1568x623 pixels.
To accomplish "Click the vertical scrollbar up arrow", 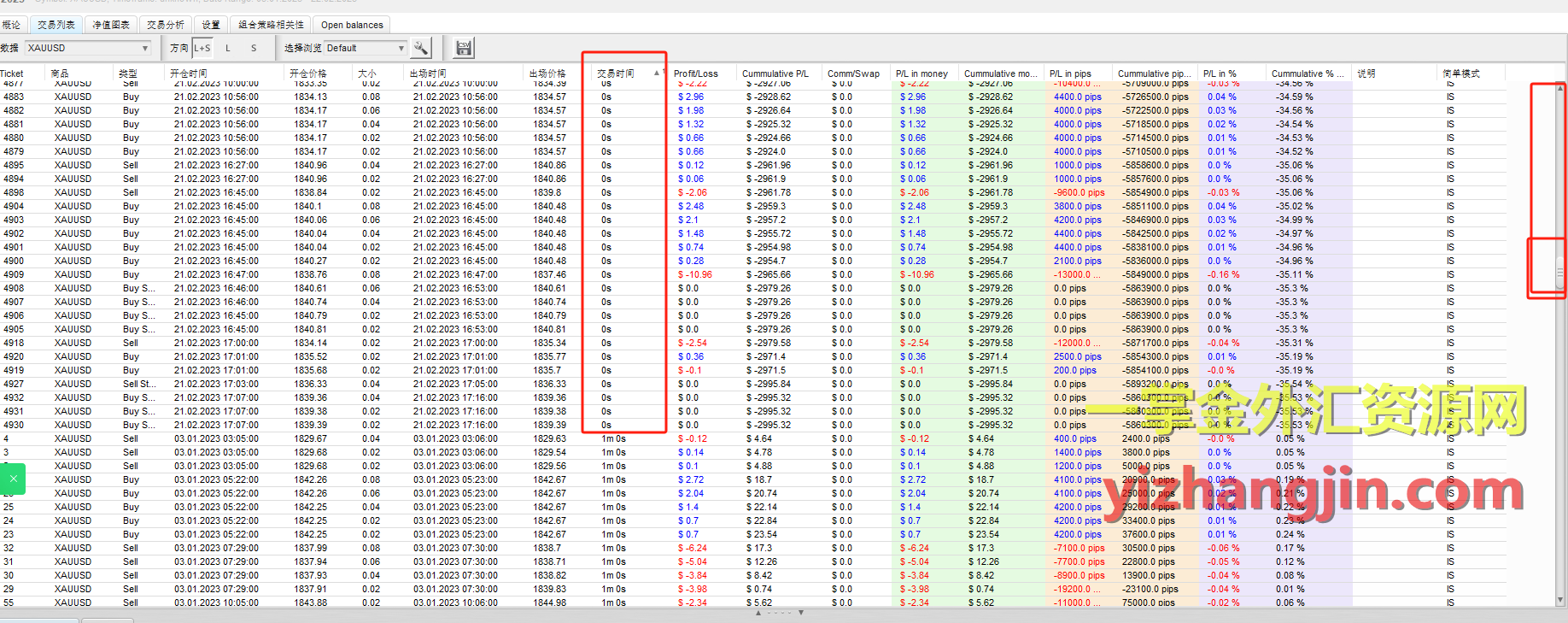I will point(1560,87).
